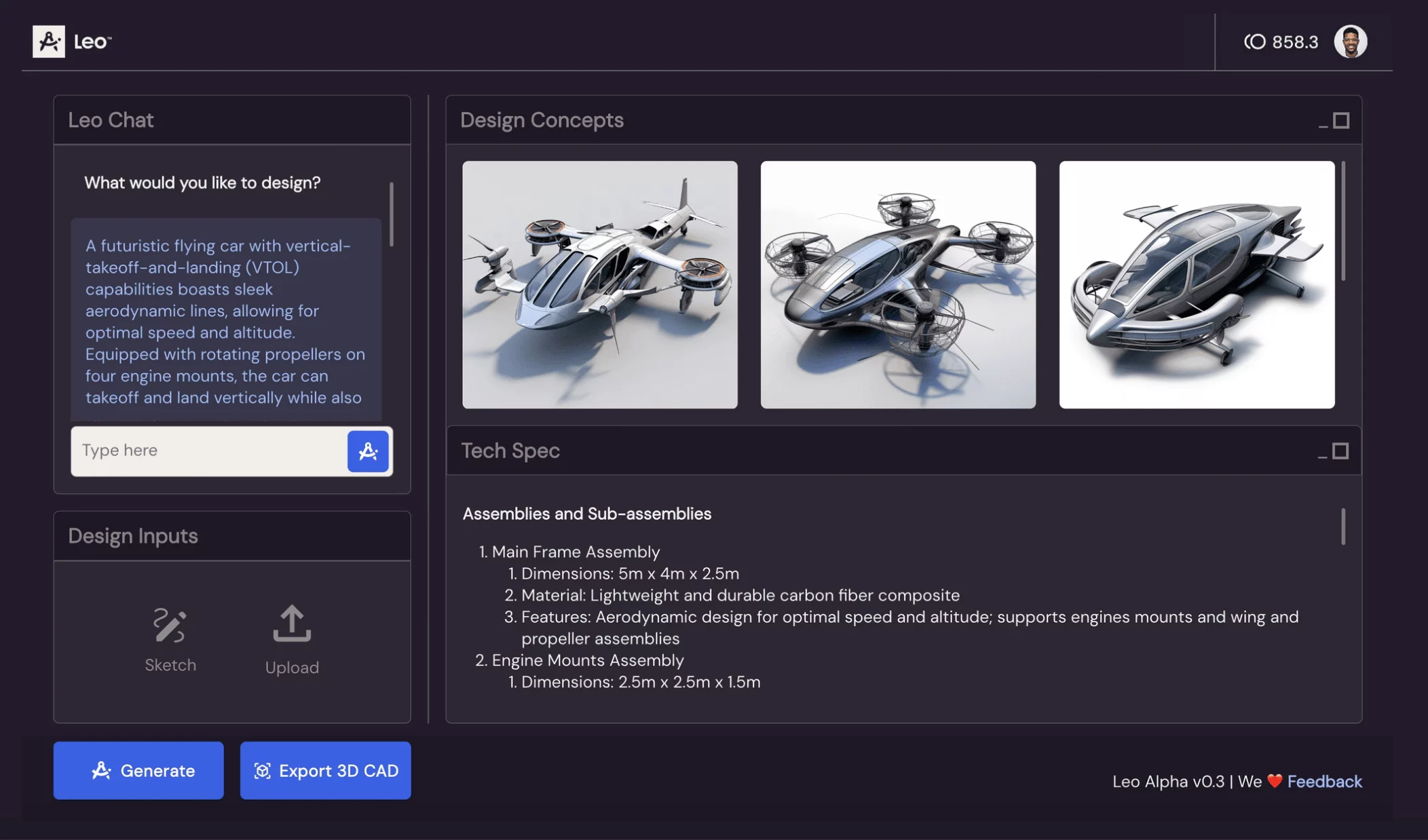The image size is (1428, 840).
Task: Click the Tech Spec panel scrollbar
Action: coord(1345,526)
